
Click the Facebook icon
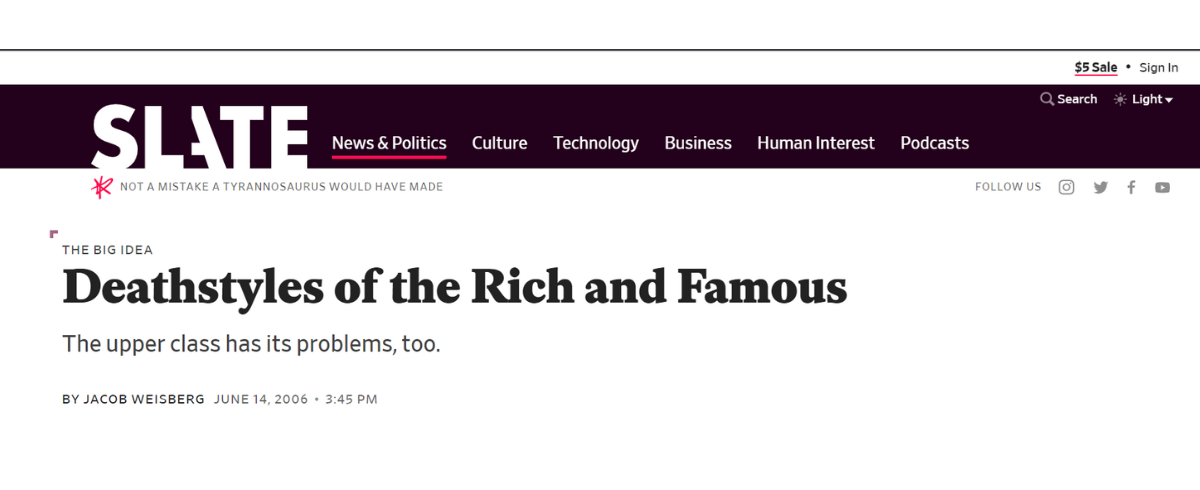(1131, 187)
